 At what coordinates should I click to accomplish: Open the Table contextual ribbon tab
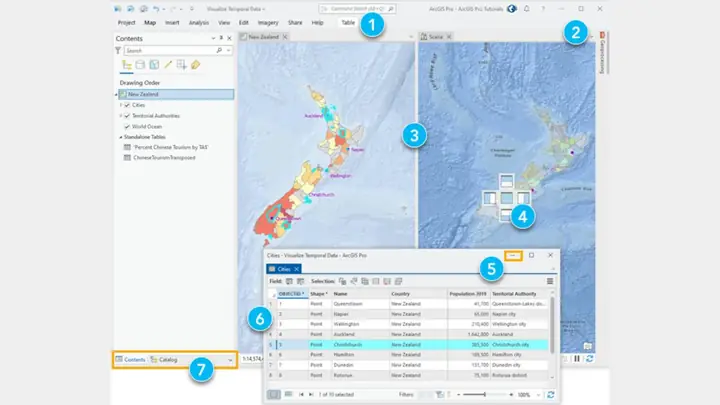pyautogui.click(x=348, y=22)
